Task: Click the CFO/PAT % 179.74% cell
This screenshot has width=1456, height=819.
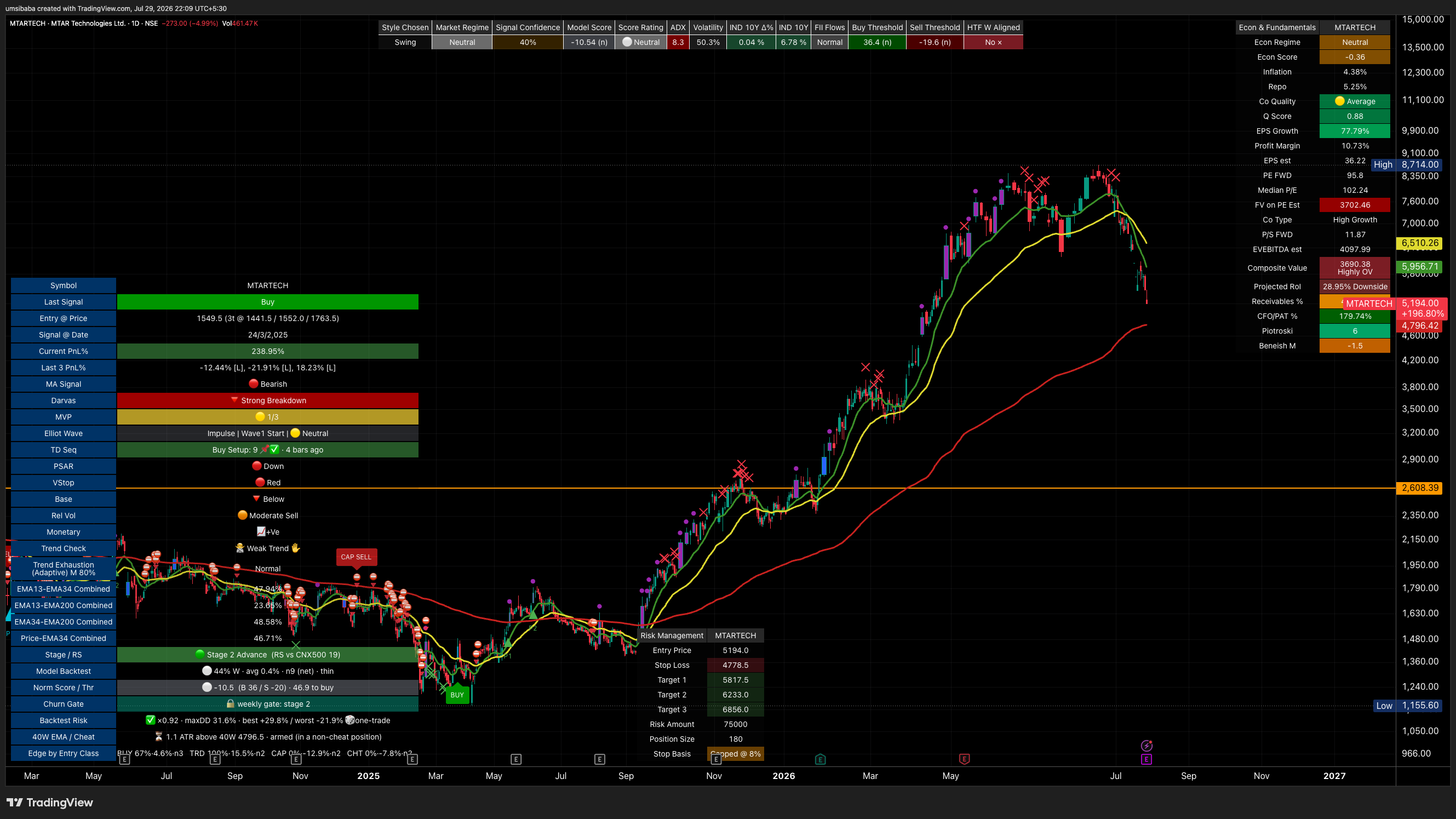Action: pos(1355,317)
